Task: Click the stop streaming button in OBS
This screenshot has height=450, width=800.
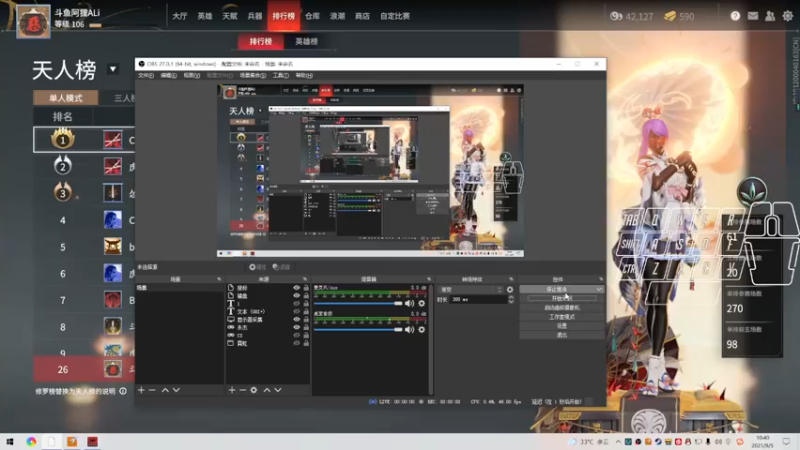Action: [x=557, y=289]
